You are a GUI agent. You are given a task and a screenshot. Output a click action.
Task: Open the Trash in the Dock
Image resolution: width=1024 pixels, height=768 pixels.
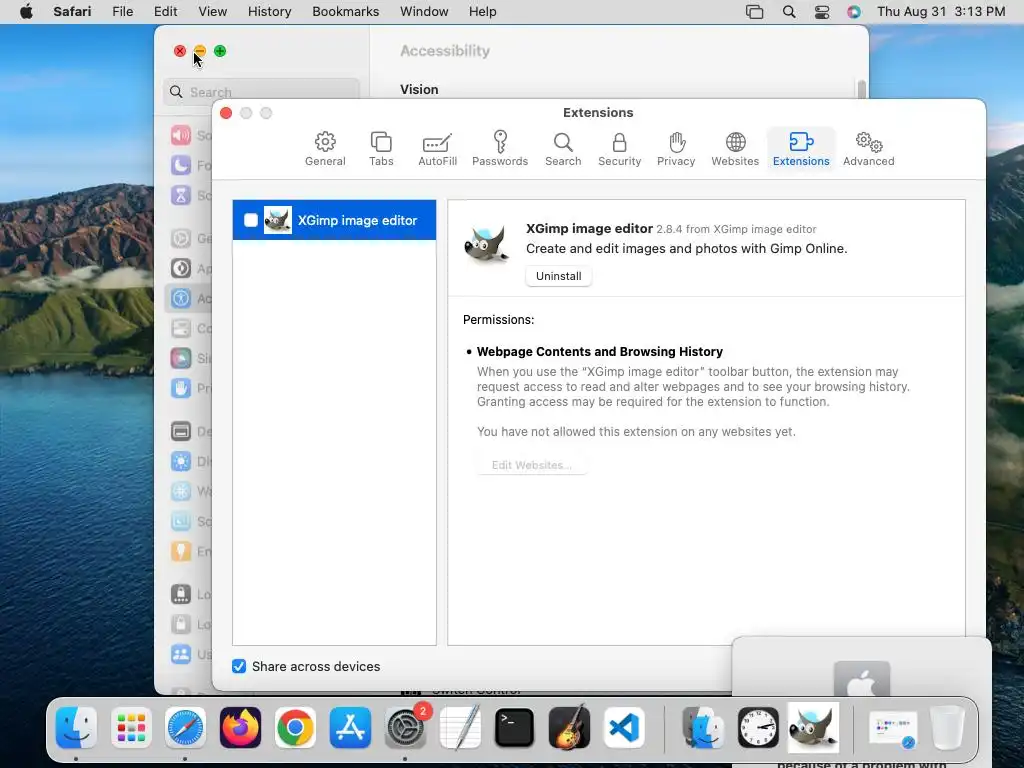click(x=948, y=727)
